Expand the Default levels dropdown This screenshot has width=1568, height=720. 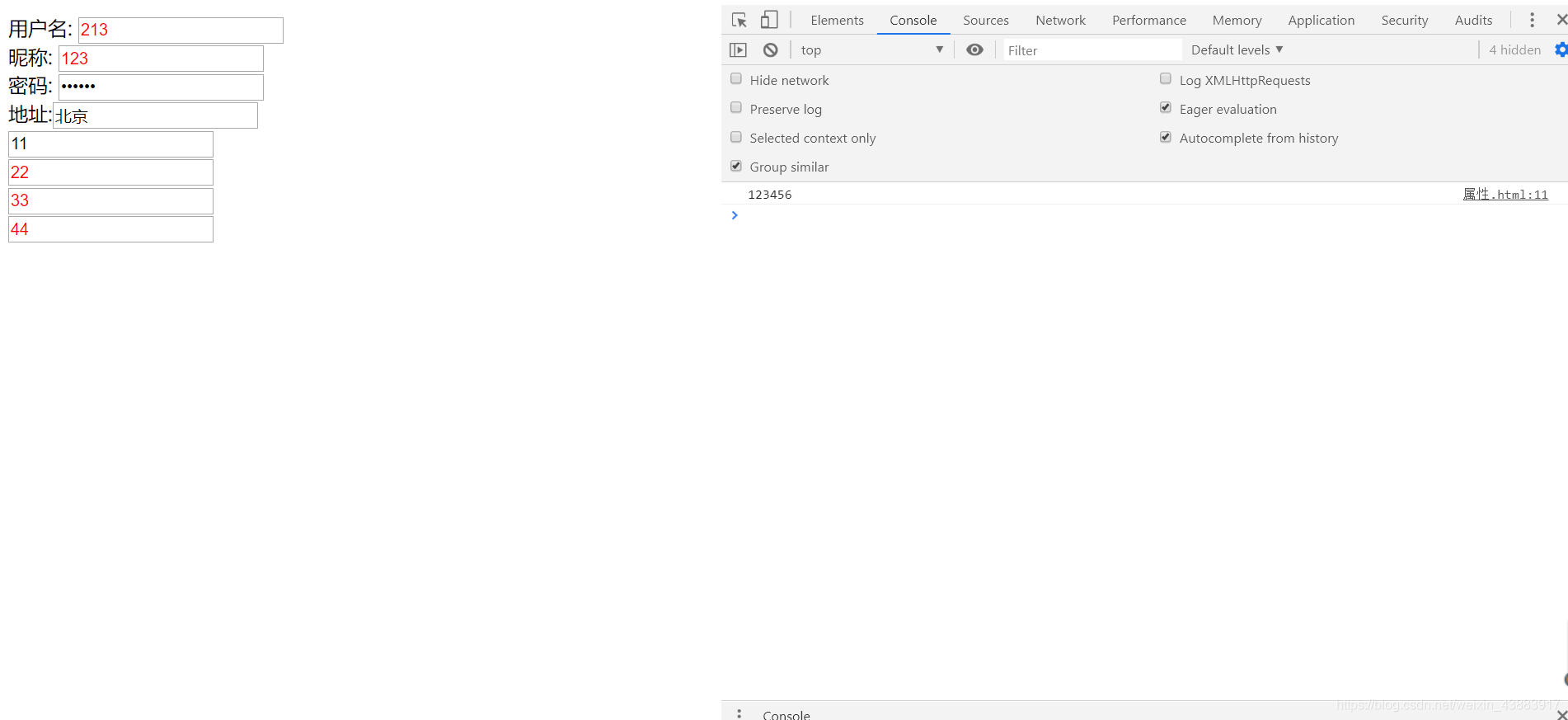pos(1237,50)
